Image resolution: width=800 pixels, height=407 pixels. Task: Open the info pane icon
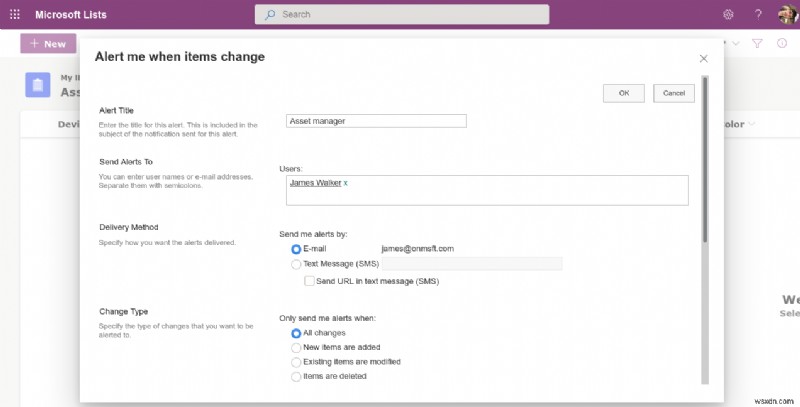(782, 43)
